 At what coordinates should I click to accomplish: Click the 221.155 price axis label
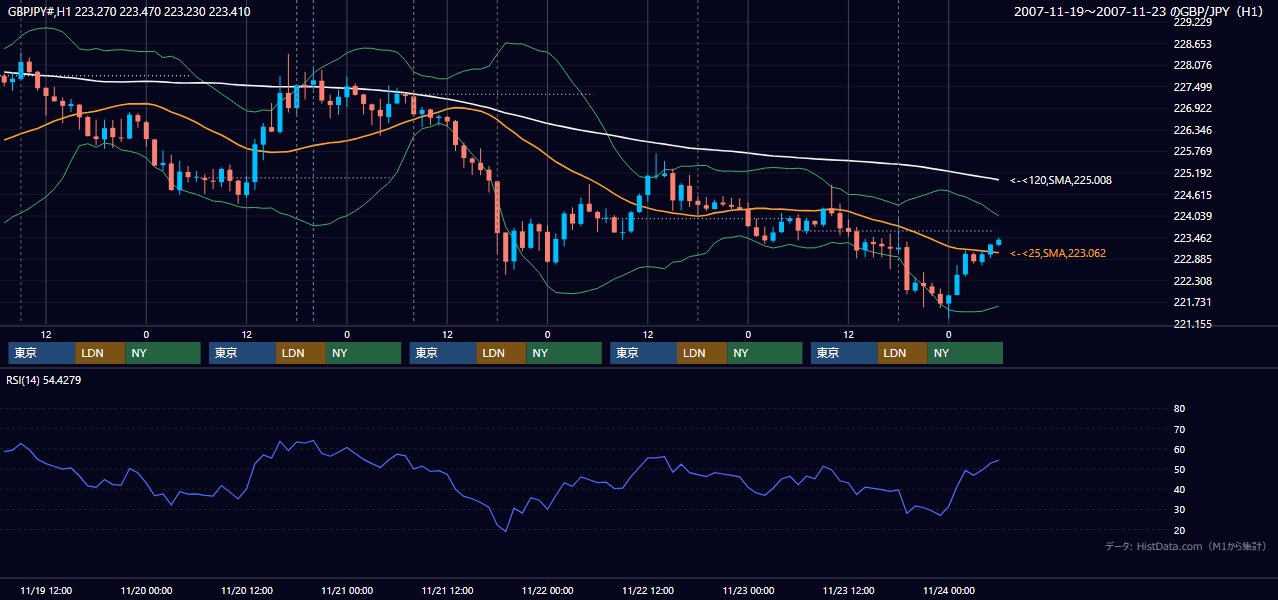click(x=1193, y=324)
